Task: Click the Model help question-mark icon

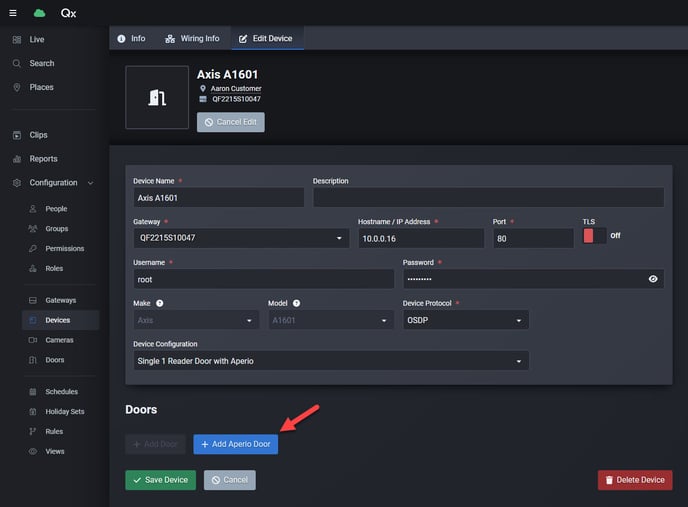Action: (x=297, y=303)
